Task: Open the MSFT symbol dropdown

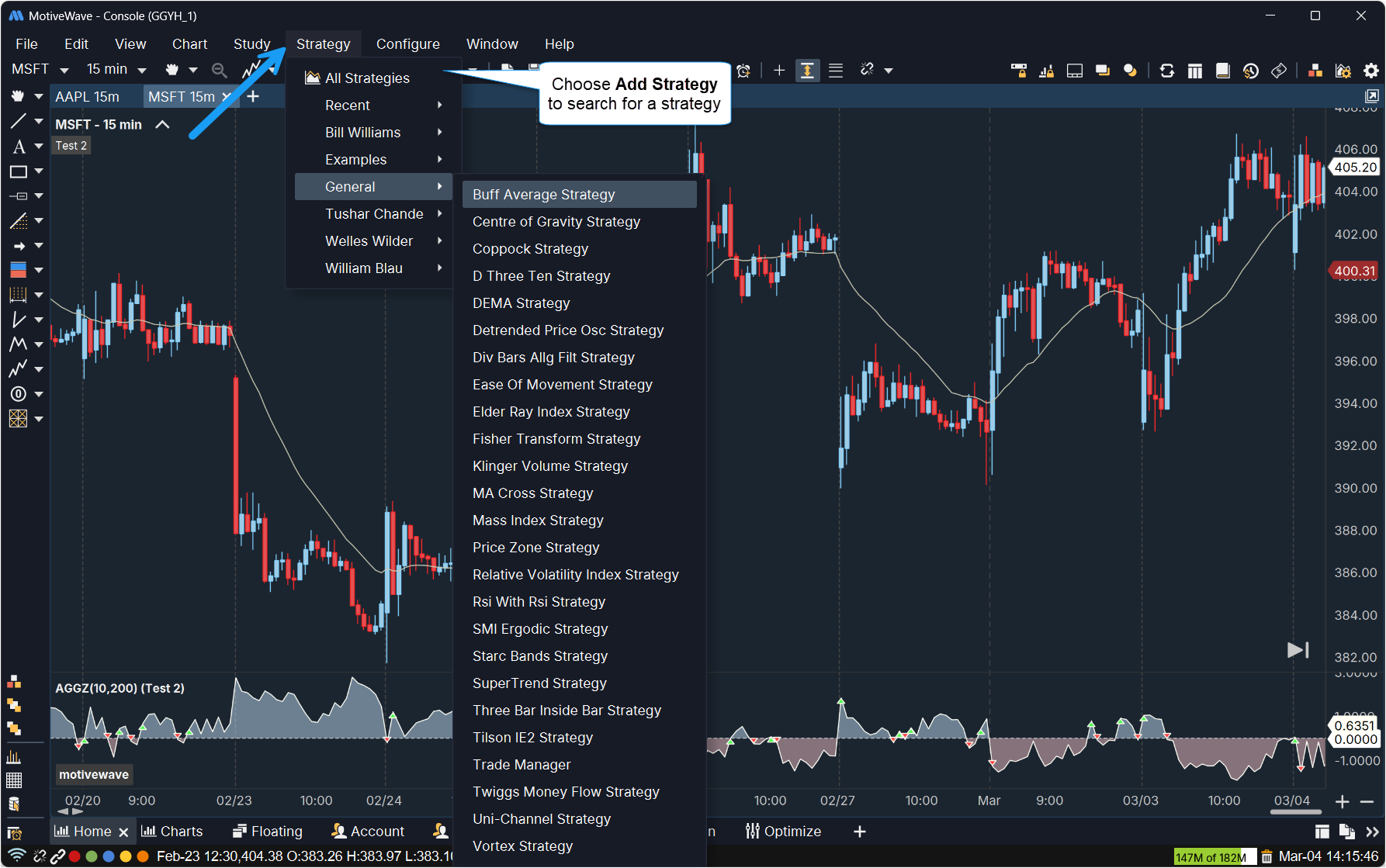Action: 40,69
